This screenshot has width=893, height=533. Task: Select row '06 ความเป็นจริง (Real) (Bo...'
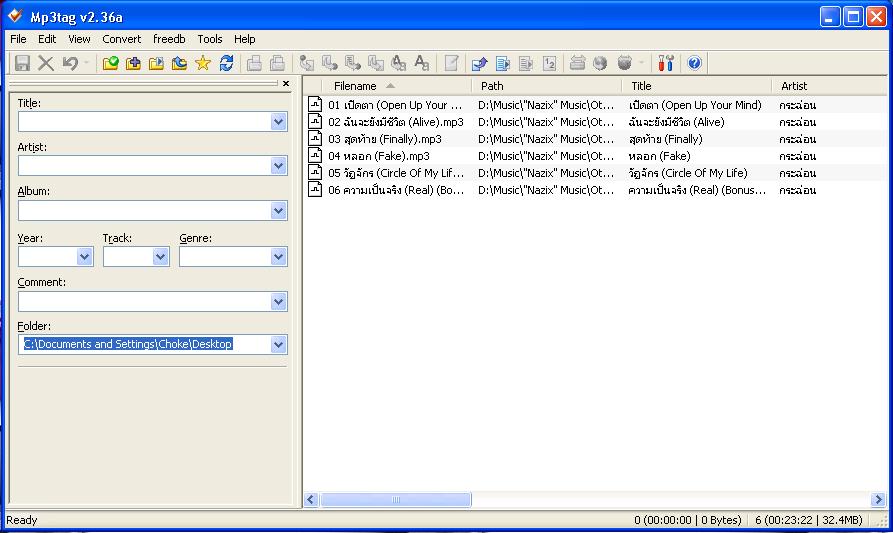(596, 190)
